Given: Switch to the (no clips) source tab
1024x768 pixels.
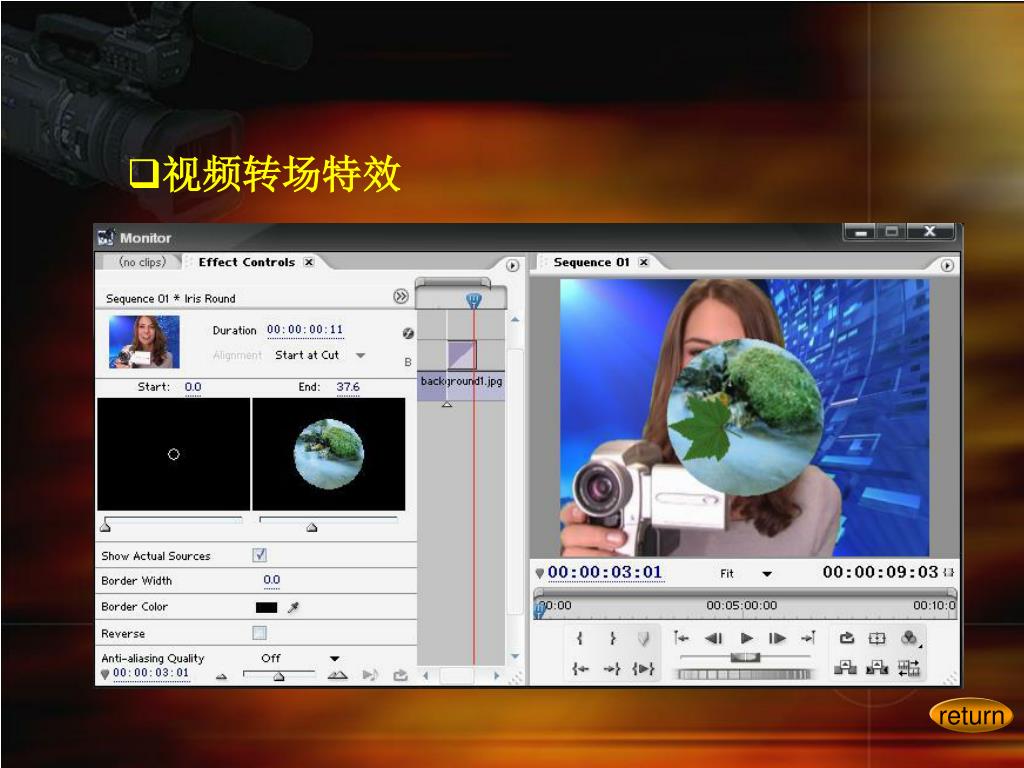Looking at the screenshot, I should (142, 263).
